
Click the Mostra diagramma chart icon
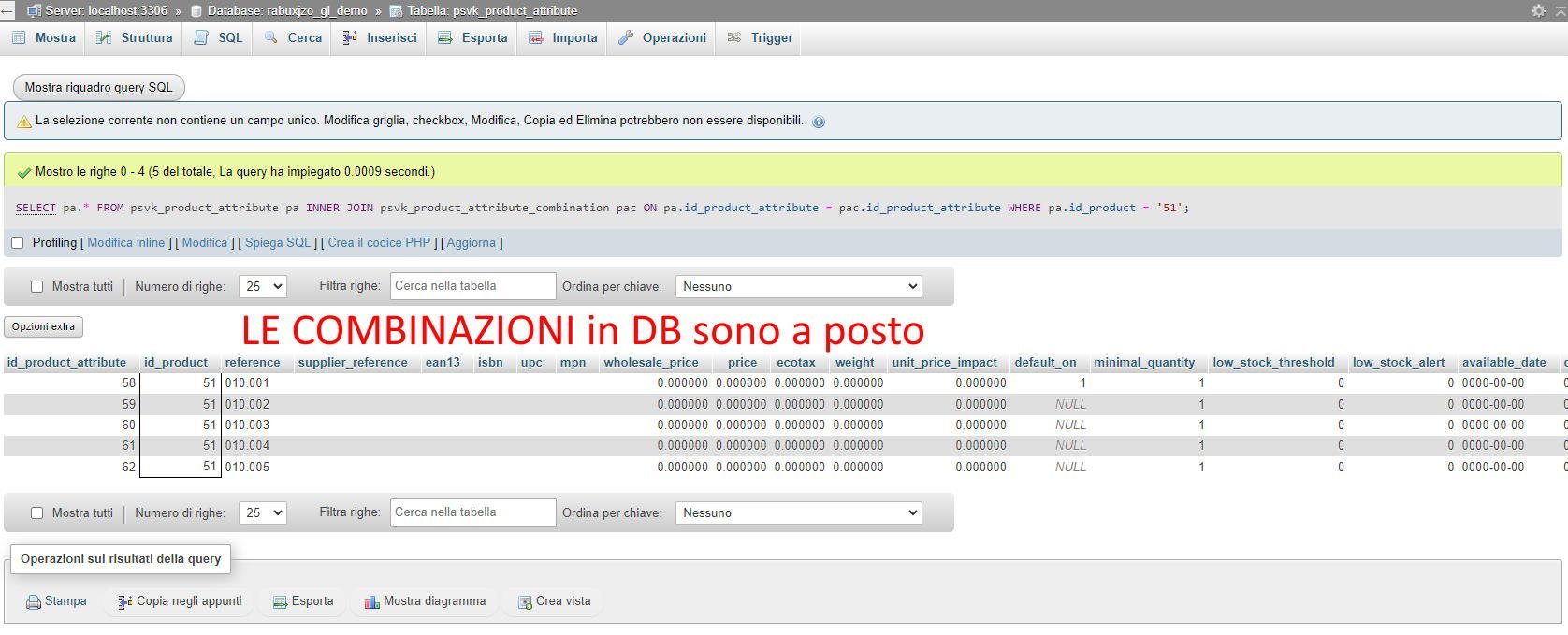[x=371, y=602]
